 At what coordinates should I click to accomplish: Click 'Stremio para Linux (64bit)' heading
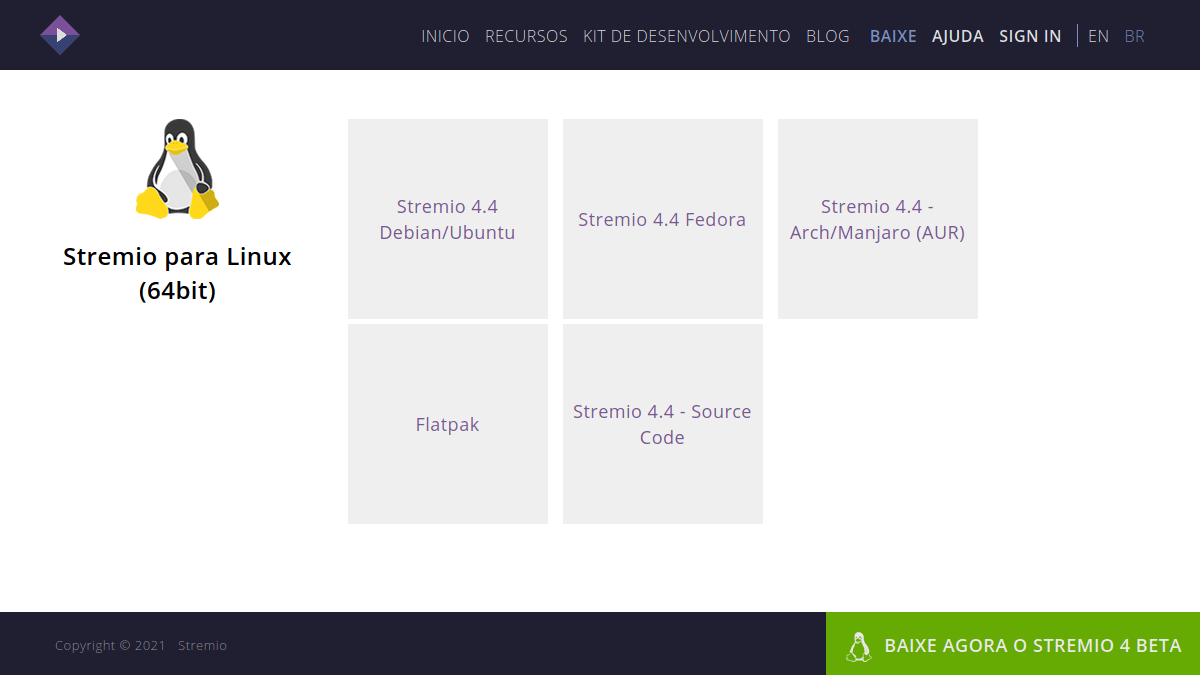pyautogui.click(x=177, y=273)
